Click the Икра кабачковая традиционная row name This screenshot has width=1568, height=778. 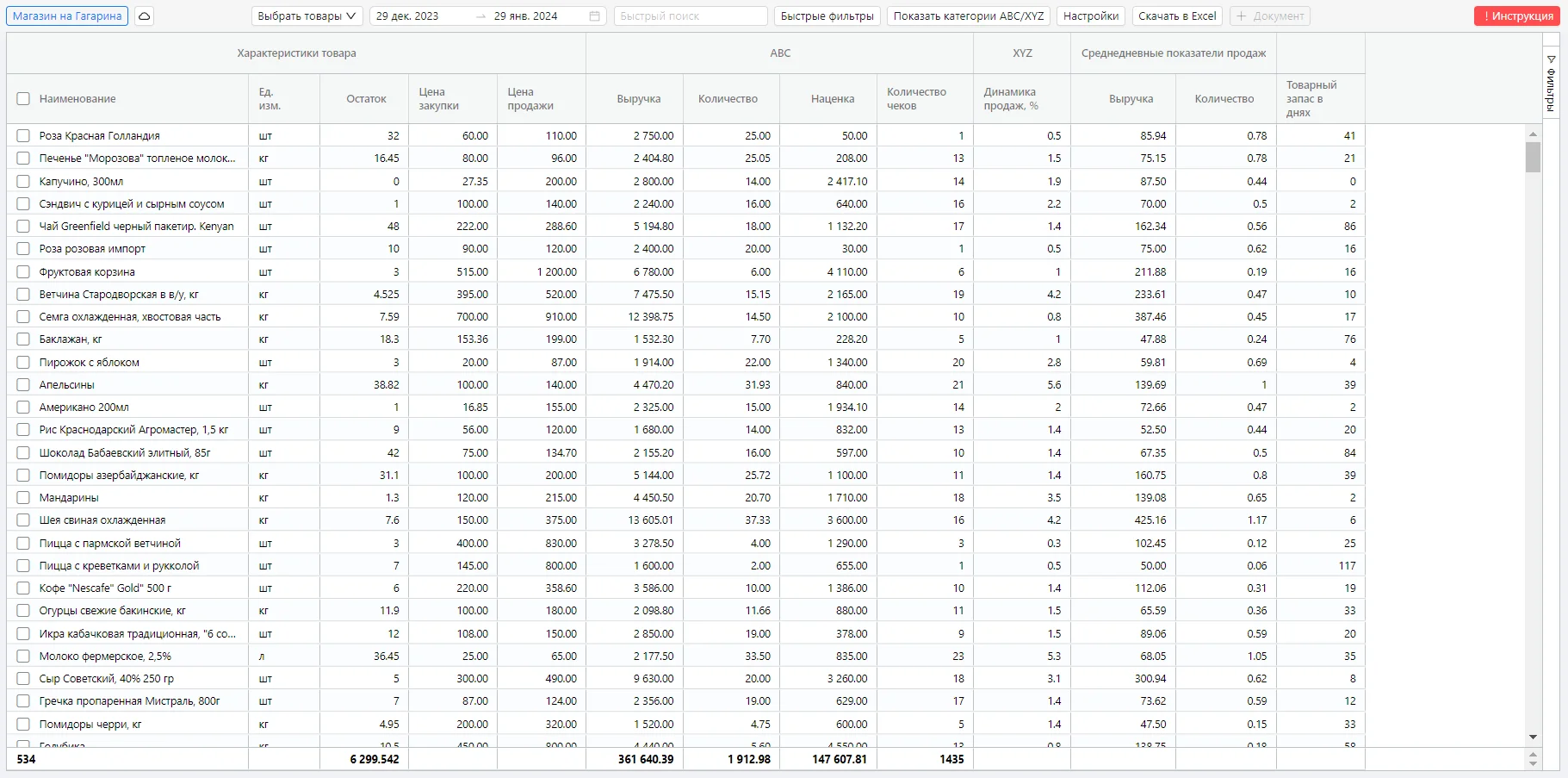coord(137,634)
